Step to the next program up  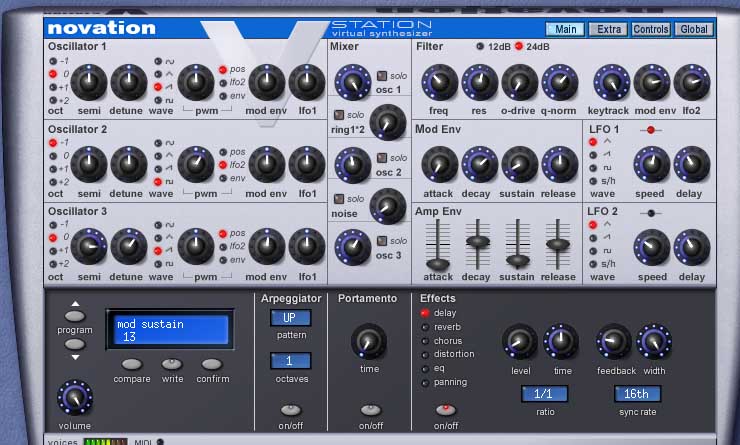(x=75, y=316)
